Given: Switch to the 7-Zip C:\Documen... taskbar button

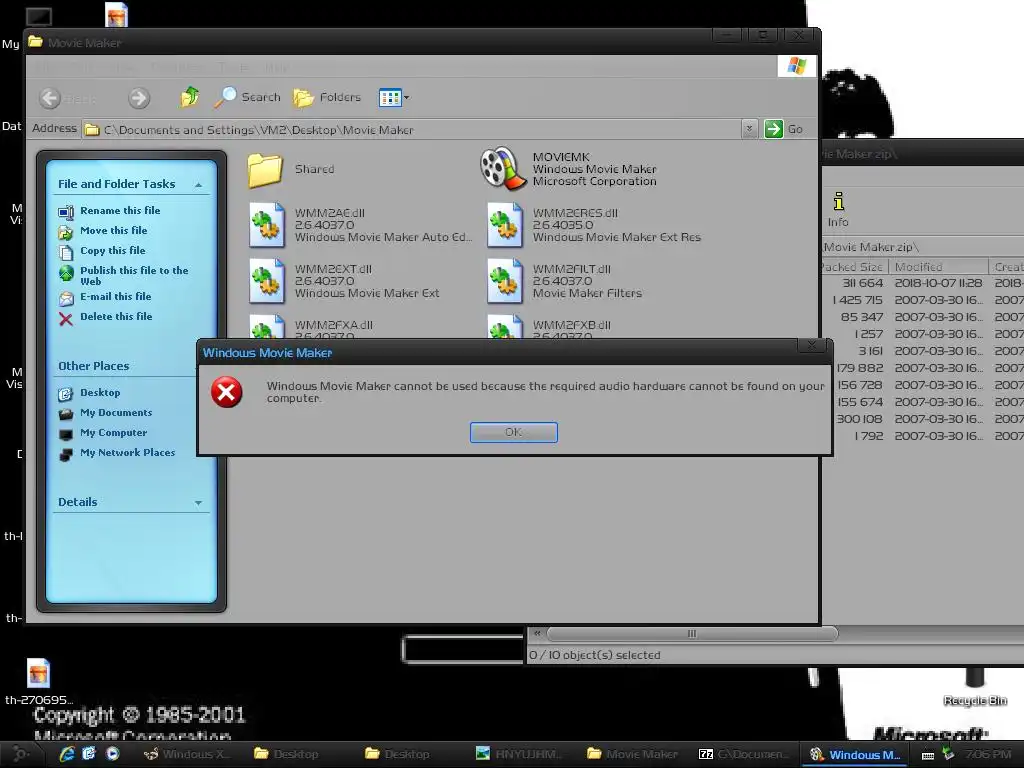Looking at the screenshot, I should point(744,754).
